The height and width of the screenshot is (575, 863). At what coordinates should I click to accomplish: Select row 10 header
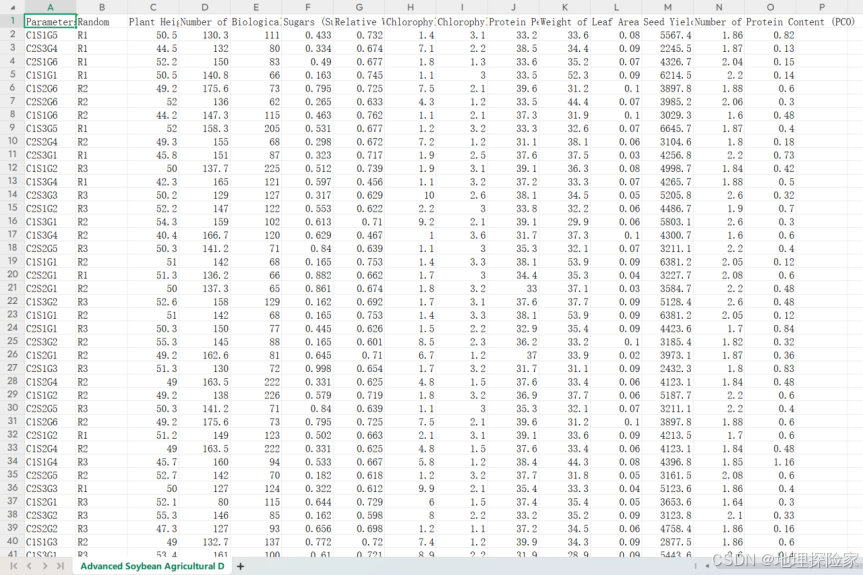[12, 141]
